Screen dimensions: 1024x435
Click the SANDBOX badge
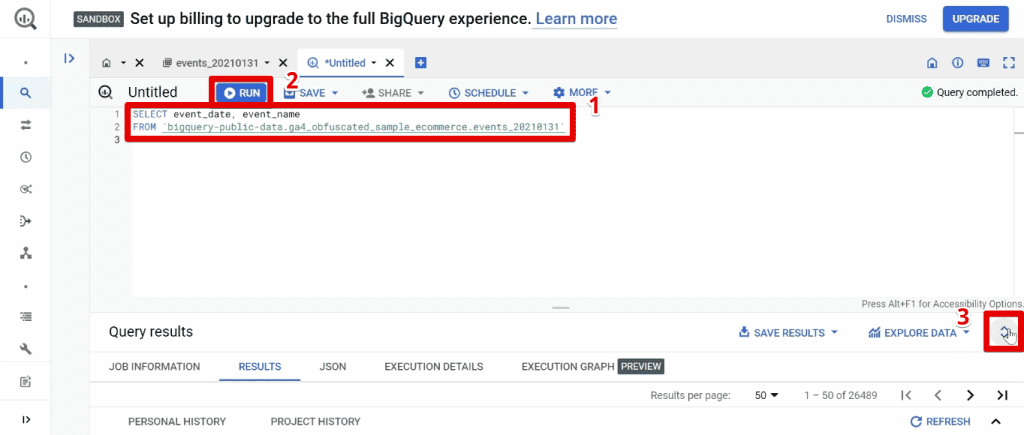tap(98, 19)
